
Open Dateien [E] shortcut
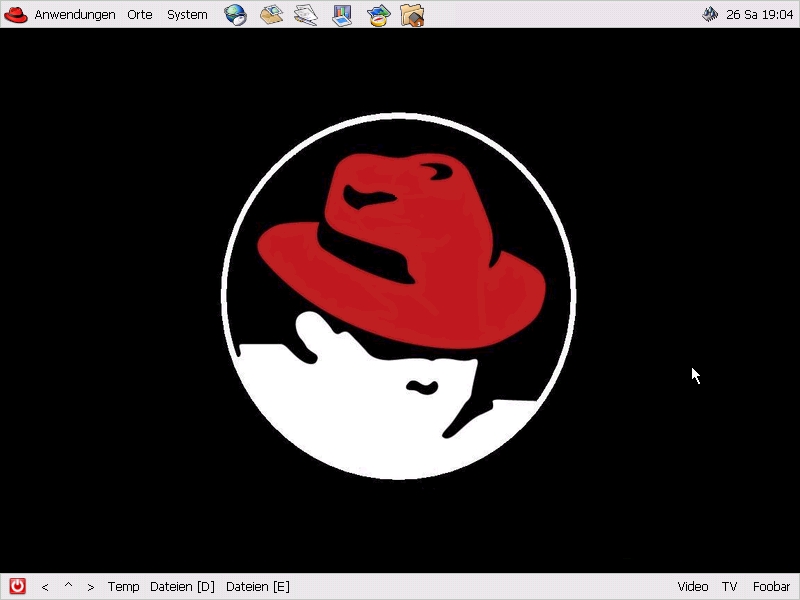click(258, 587)
